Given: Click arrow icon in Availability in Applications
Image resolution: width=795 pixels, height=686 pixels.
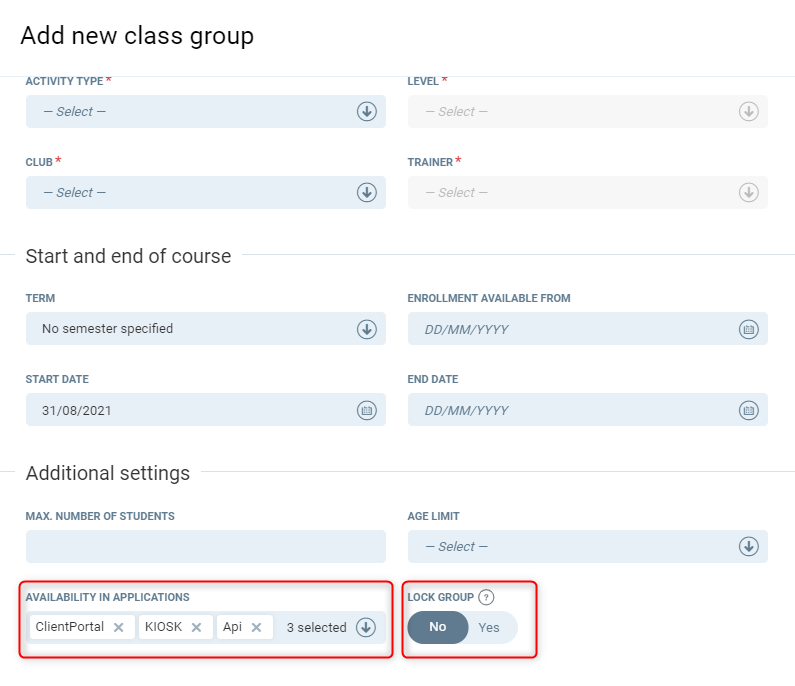Looking at the screenshot, I should click(366, 628).
